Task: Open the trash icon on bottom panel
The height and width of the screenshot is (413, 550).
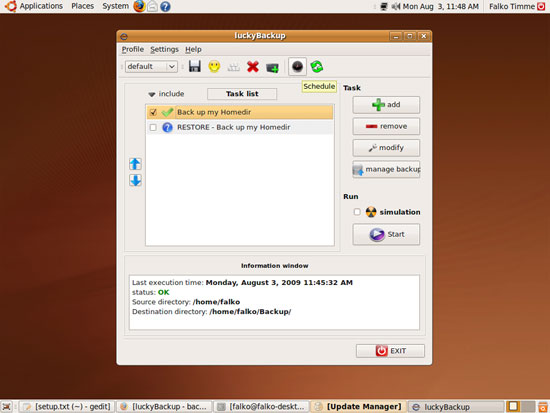Action: point(543,406)
